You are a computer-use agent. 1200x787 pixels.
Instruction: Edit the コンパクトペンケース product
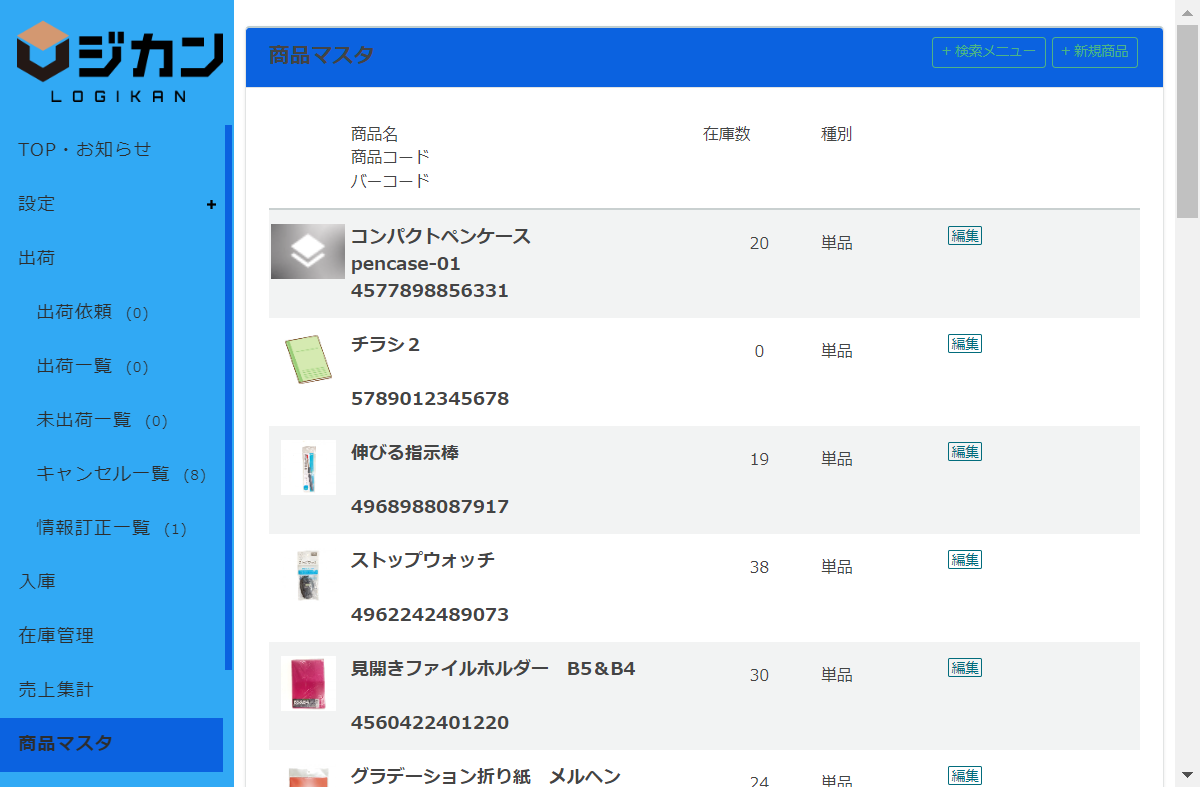[964, 236]
